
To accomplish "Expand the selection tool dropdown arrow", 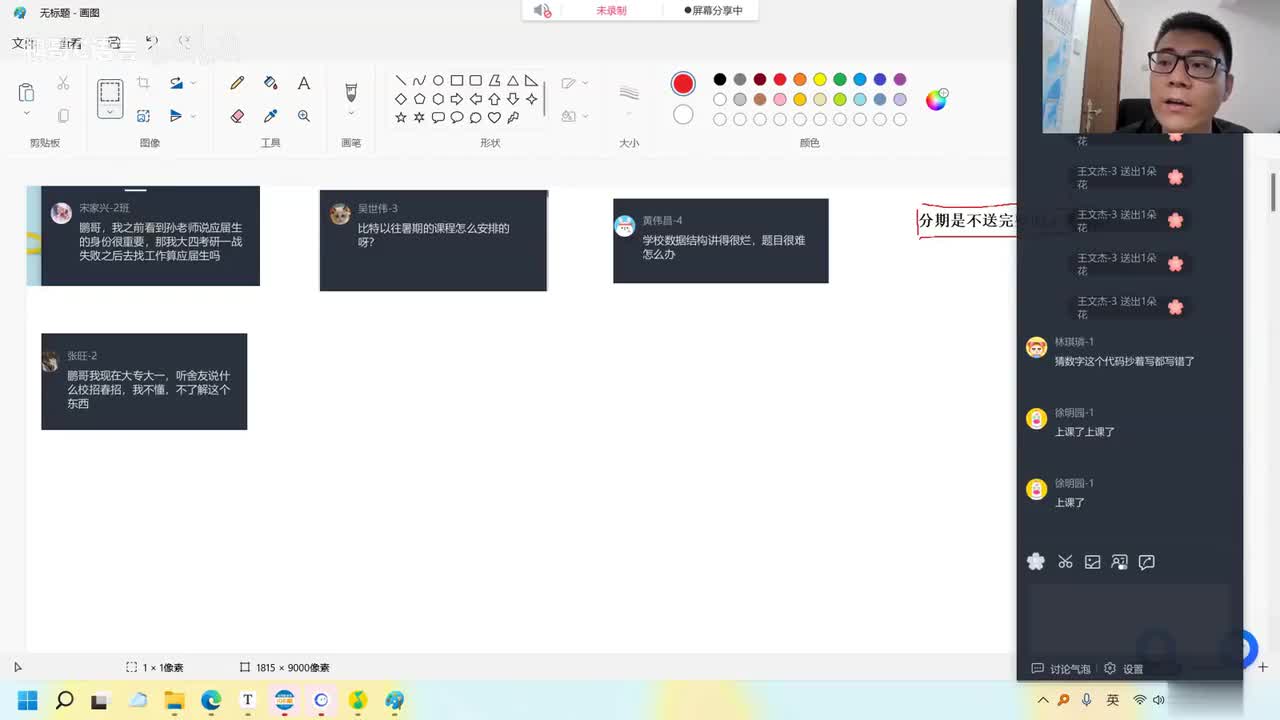I will pyautogui.click(x=110, y=112).
